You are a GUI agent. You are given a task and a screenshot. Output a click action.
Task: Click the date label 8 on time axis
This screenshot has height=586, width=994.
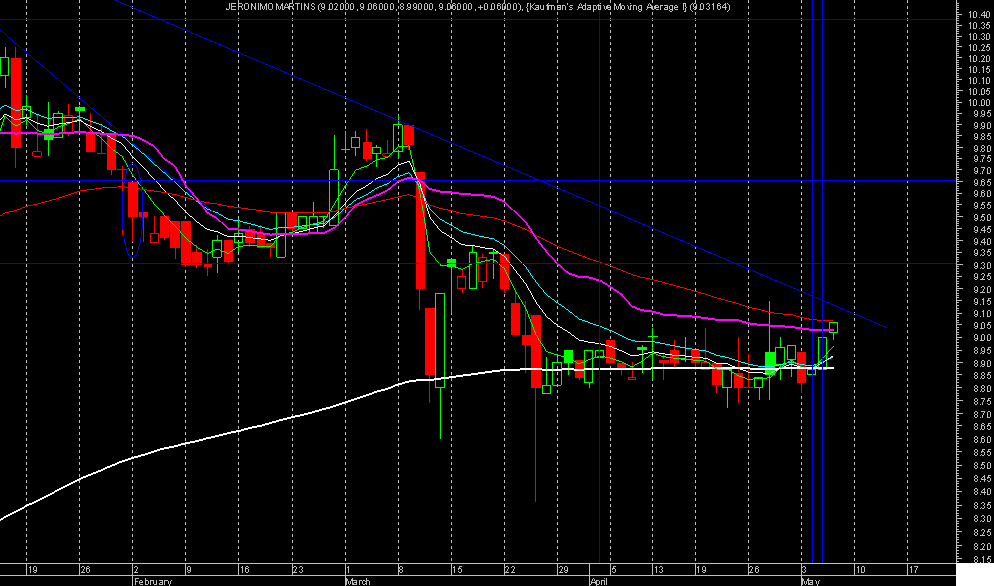pyautogui.click(x=401, y=570)
